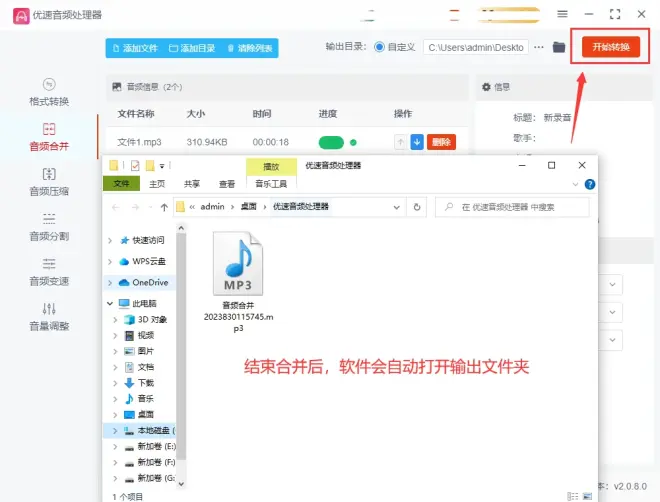Select 新加卷 (F:) drive
Image resolution: width=660 pixels, height=502 pixels.
click(150, 462)
